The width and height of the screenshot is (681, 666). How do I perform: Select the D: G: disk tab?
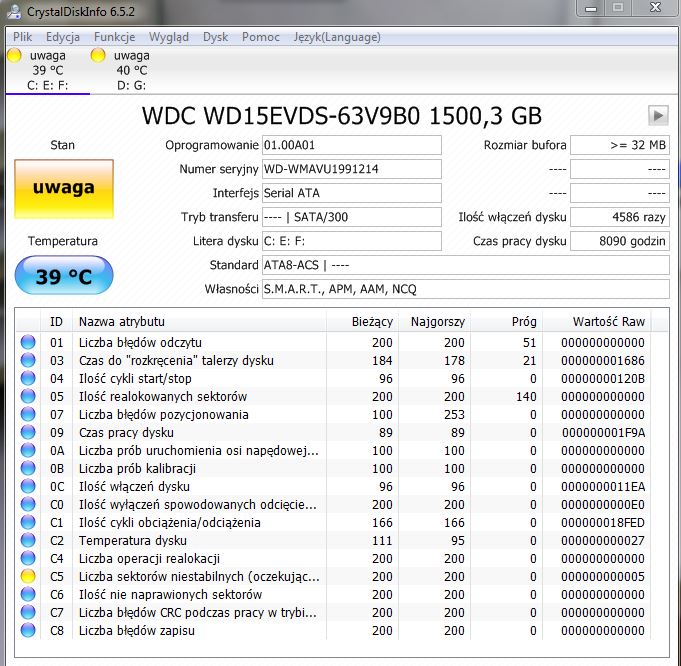tap(132, 70)
